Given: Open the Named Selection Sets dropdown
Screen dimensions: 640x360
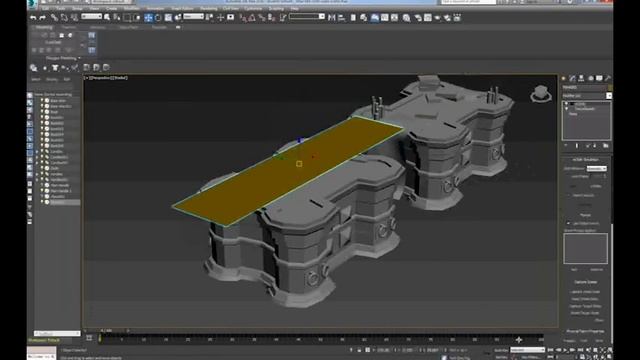Looking at the screenshot, I should [x=307, y=16].
